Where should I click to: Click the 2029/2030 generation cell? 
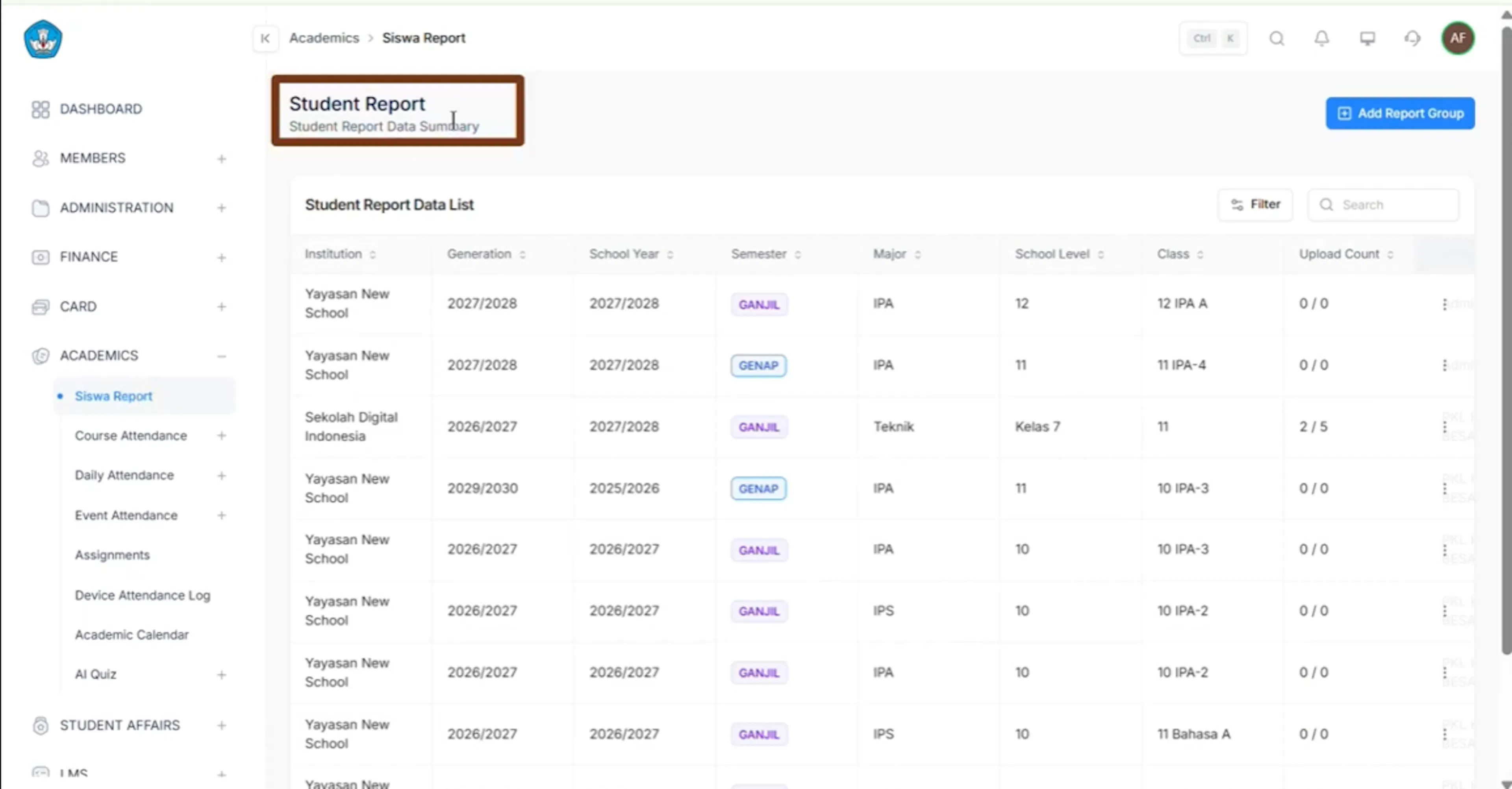pos(482,488)
